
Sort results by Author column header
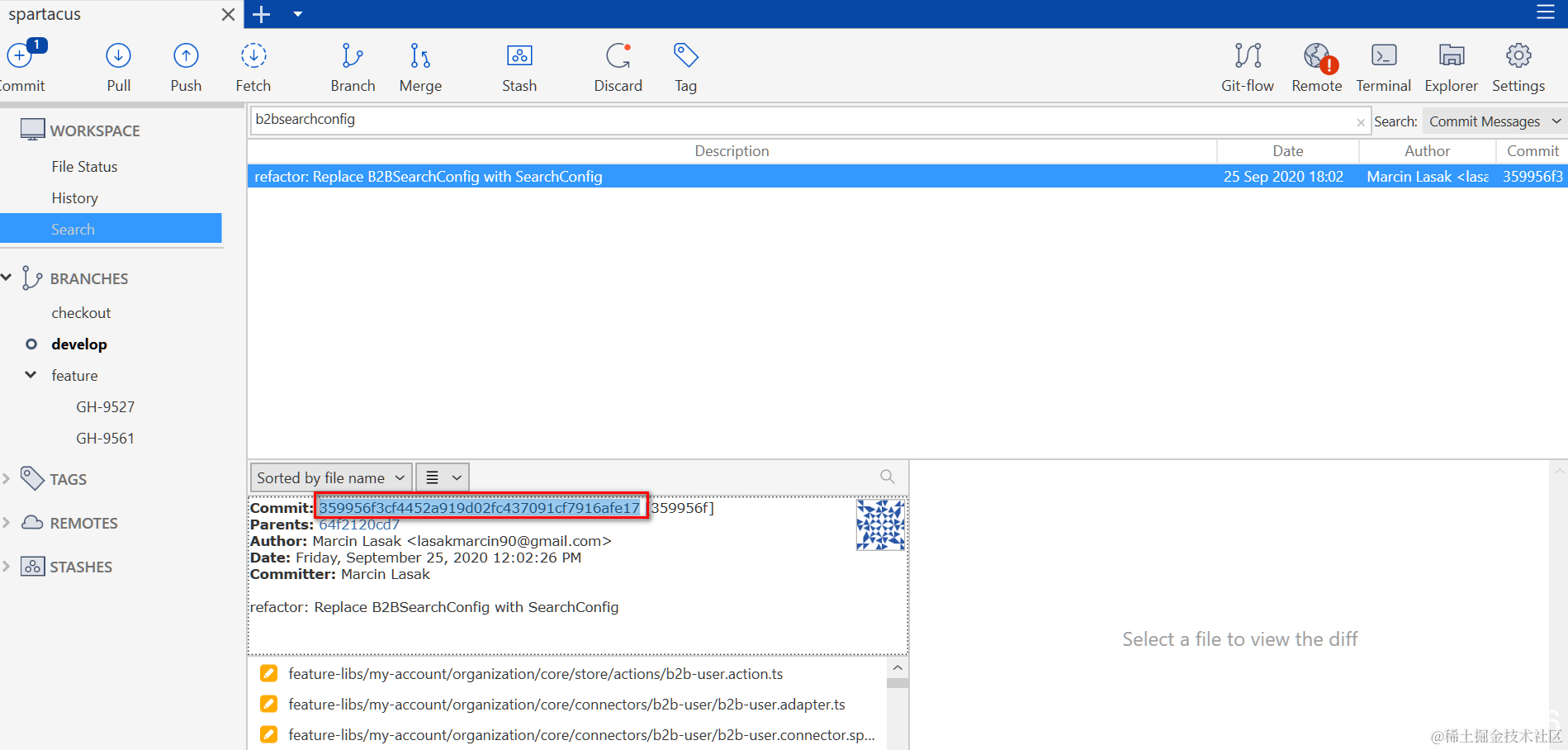(x=1427, y=151)
